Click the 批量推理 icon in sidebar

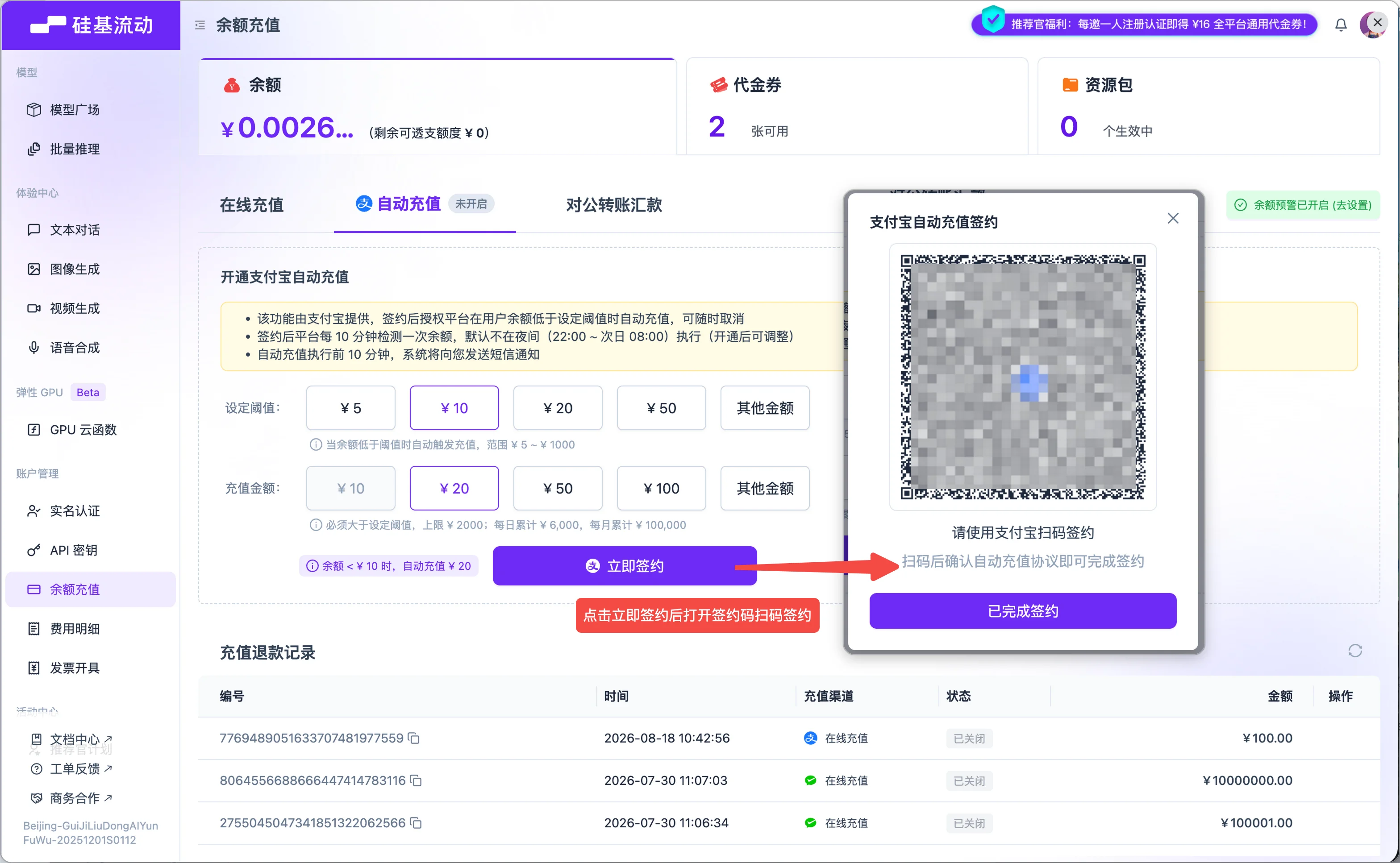click(33, 149)
